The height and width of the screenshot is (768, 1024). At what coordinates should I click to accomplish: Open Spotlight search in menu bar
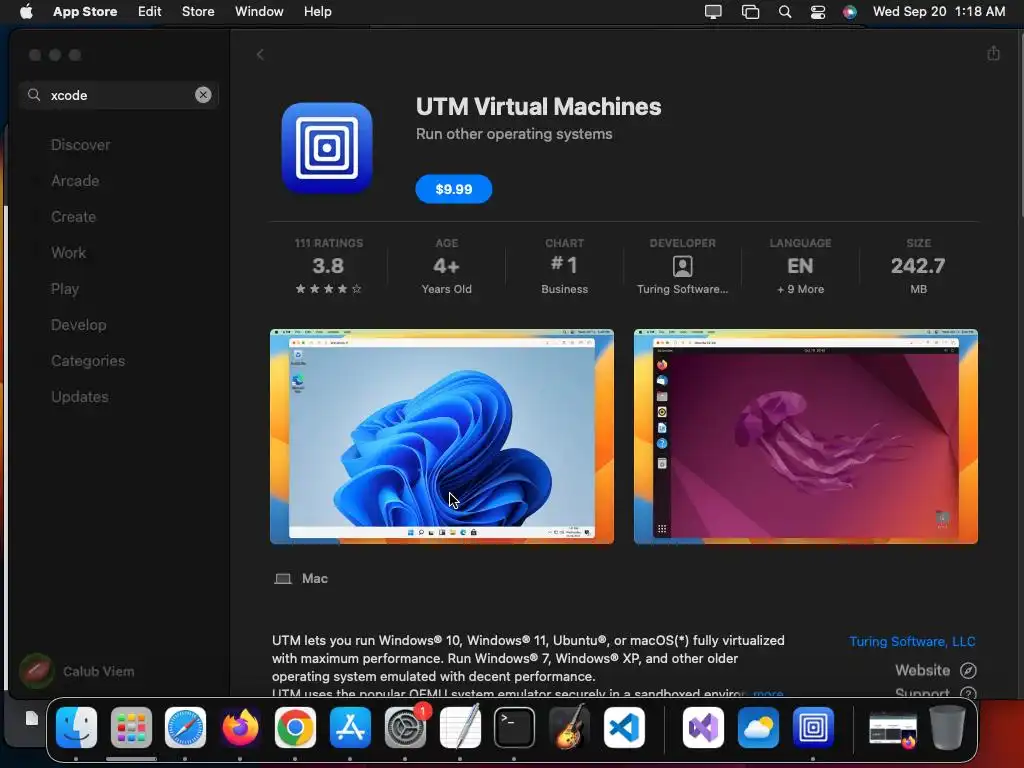(785, 12)
